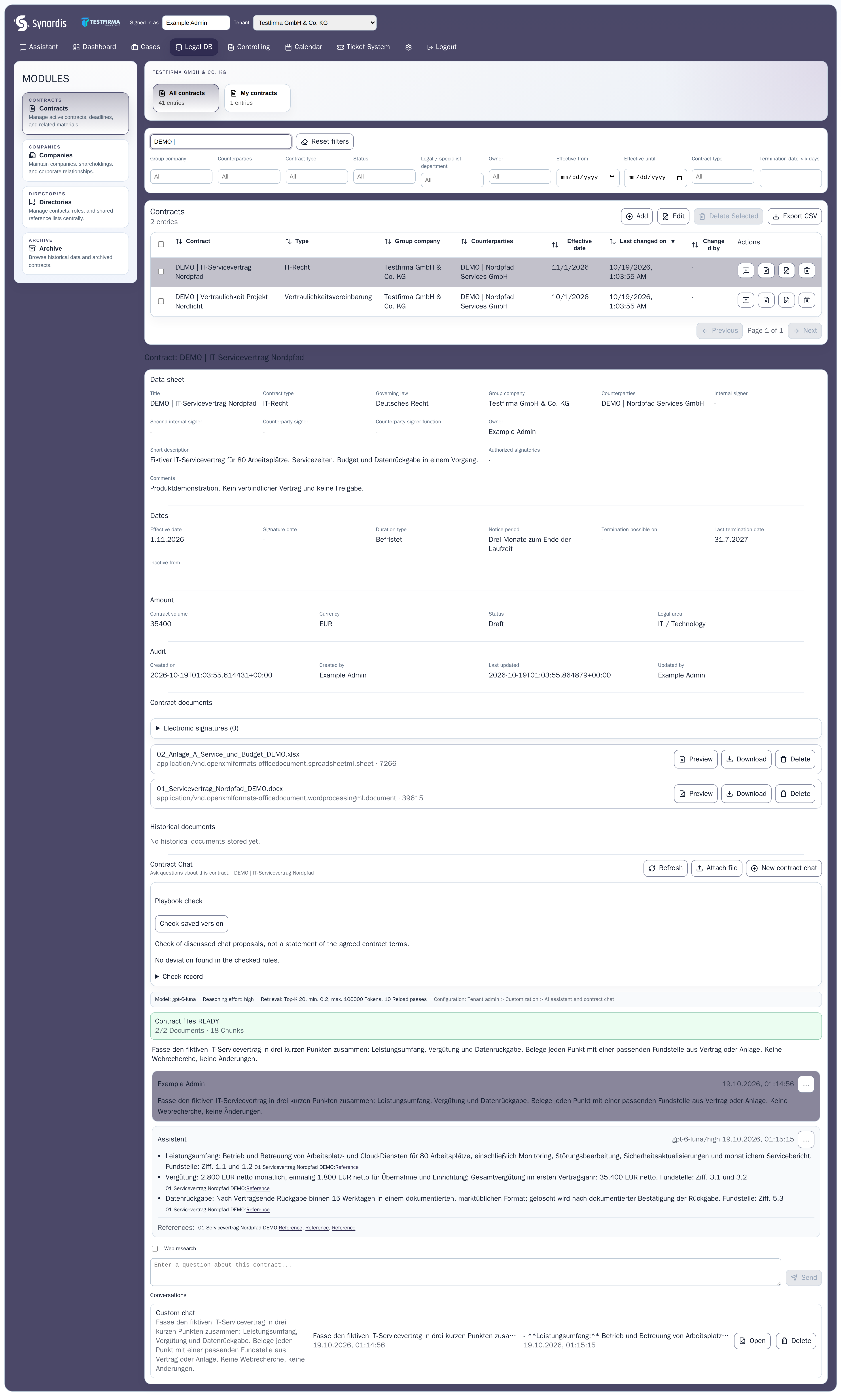Focus the contract question text area
This screenshot has width=848, height=1400.
(x=465, y=1272)
